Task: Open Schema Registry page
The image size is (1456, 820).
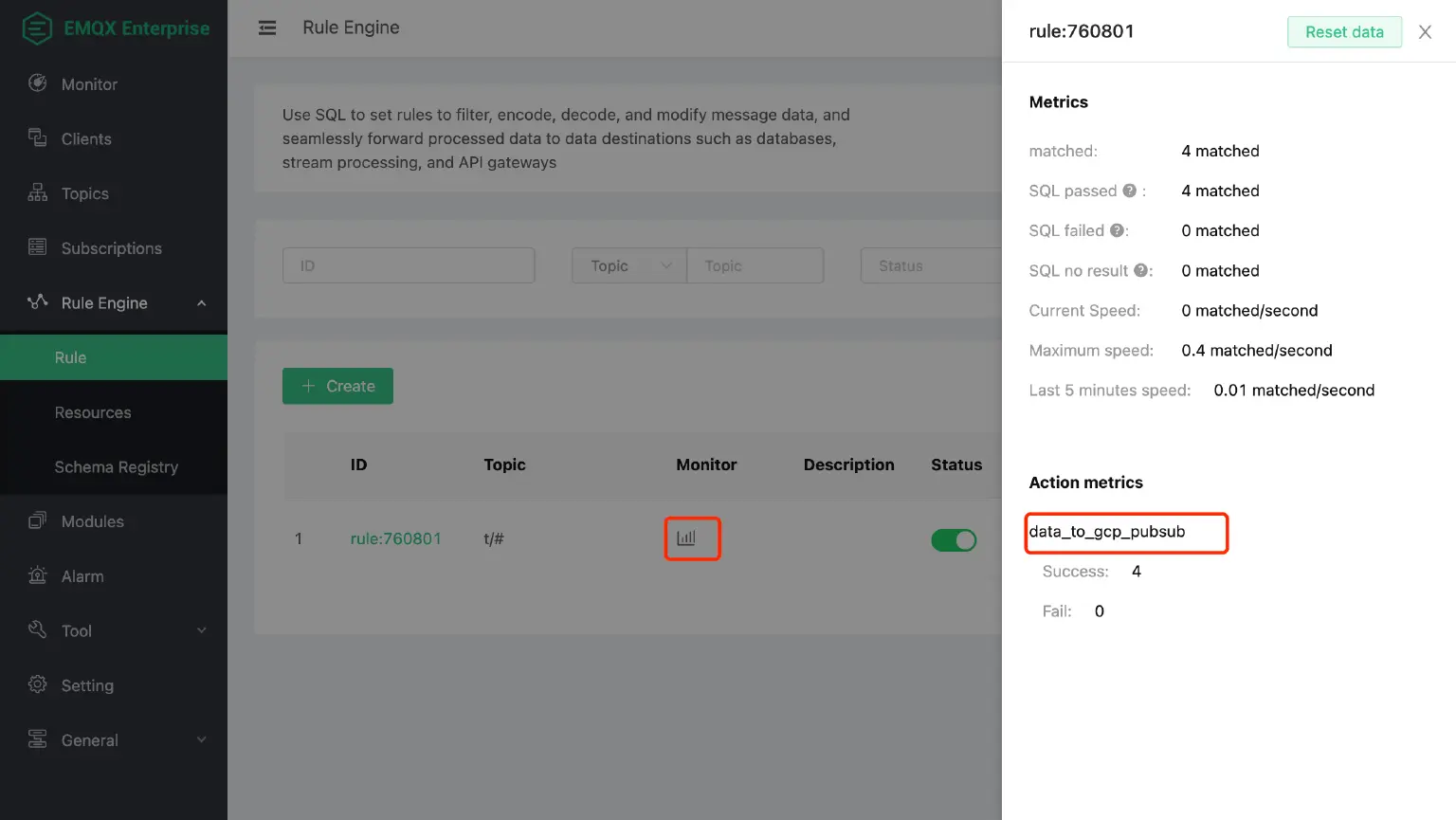Action: click(116, 467)
